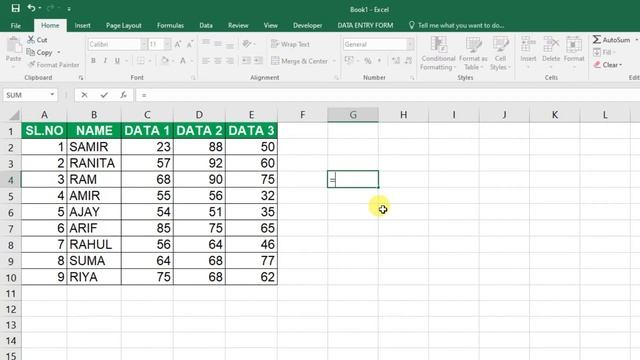Switch to the Formulas tab
Viewport: 640px width, 360px height.
pyautogui.click(x=170, y=25)
